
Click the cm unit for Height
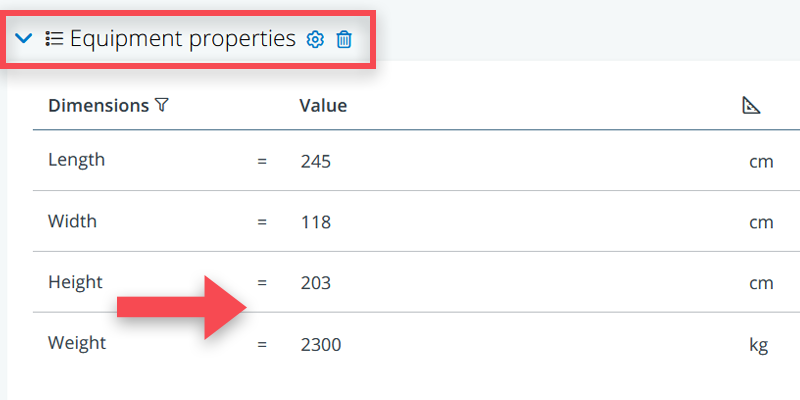pos(761,283)
